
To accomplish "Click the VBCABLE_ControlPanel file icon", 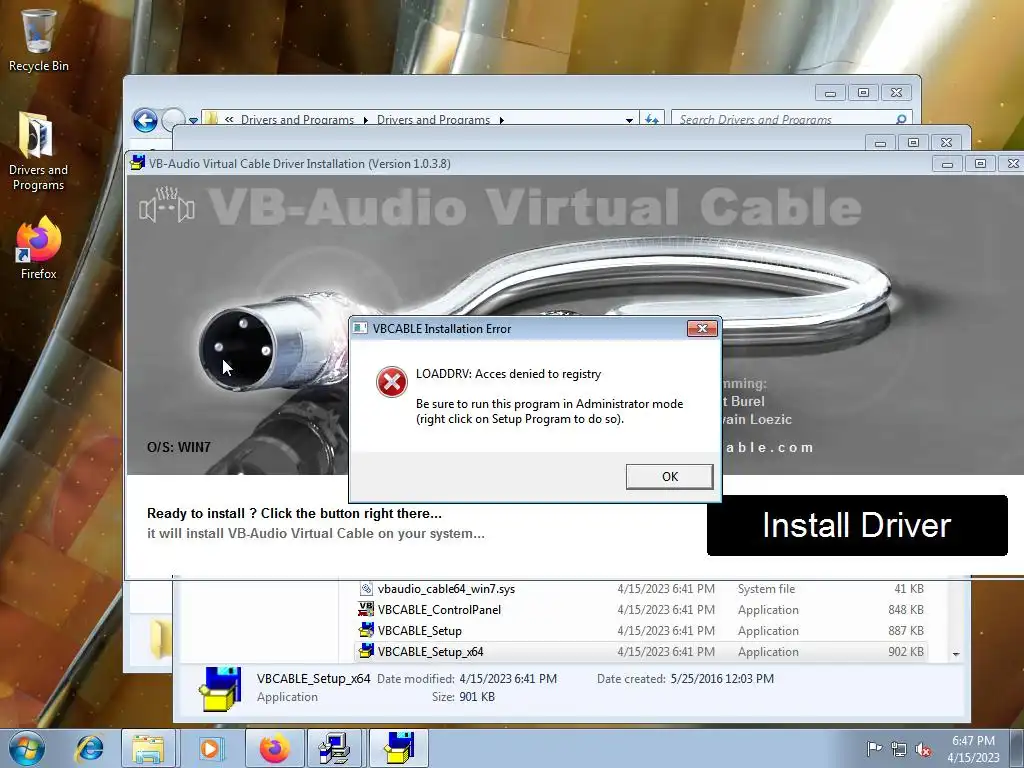I will click(366, 609).
